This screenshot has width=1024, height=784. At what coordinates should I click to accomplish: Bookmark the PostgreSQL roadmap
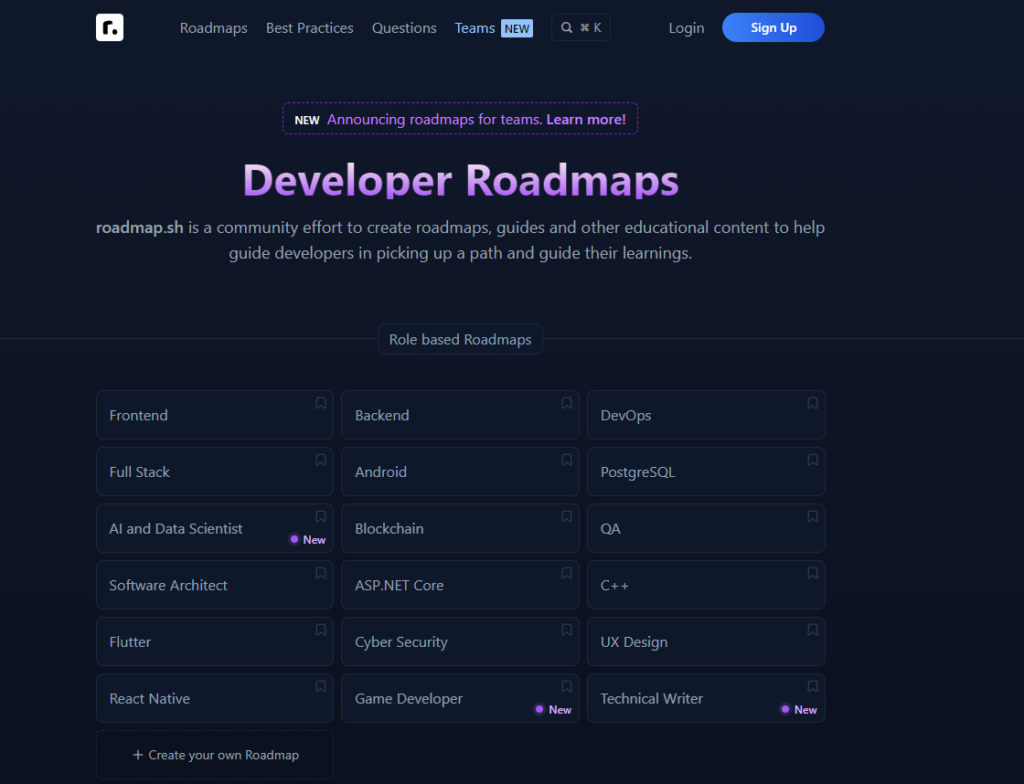(812, 460)
